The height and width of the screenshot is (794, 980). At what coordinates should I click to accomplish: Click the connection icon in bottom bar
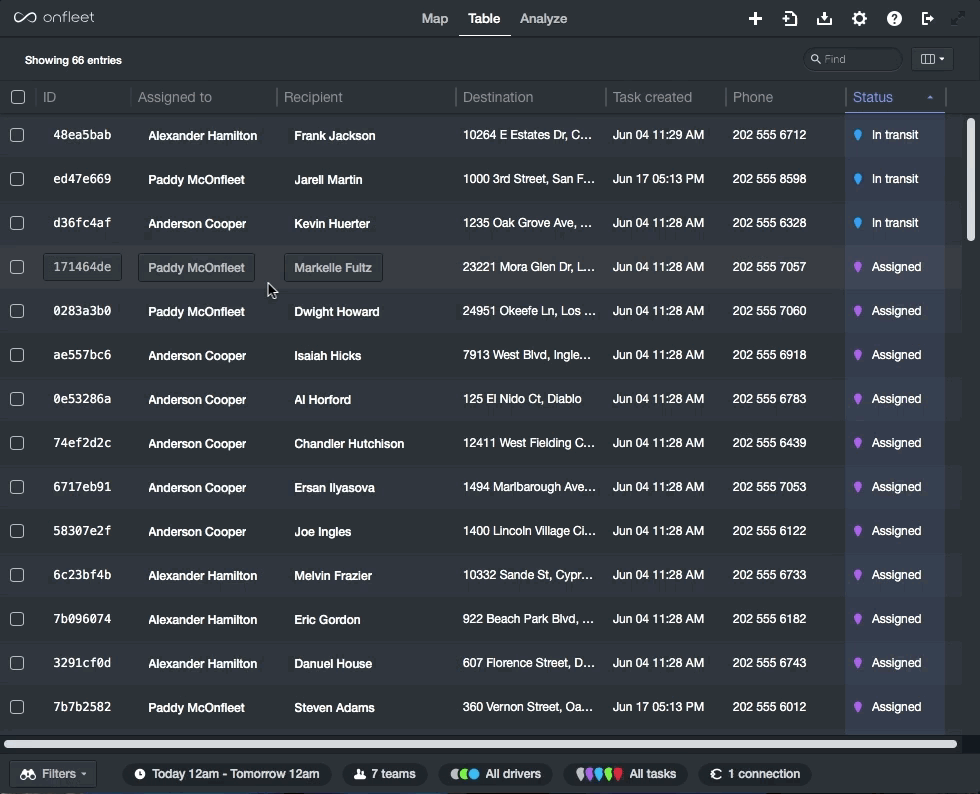[716, 774]
